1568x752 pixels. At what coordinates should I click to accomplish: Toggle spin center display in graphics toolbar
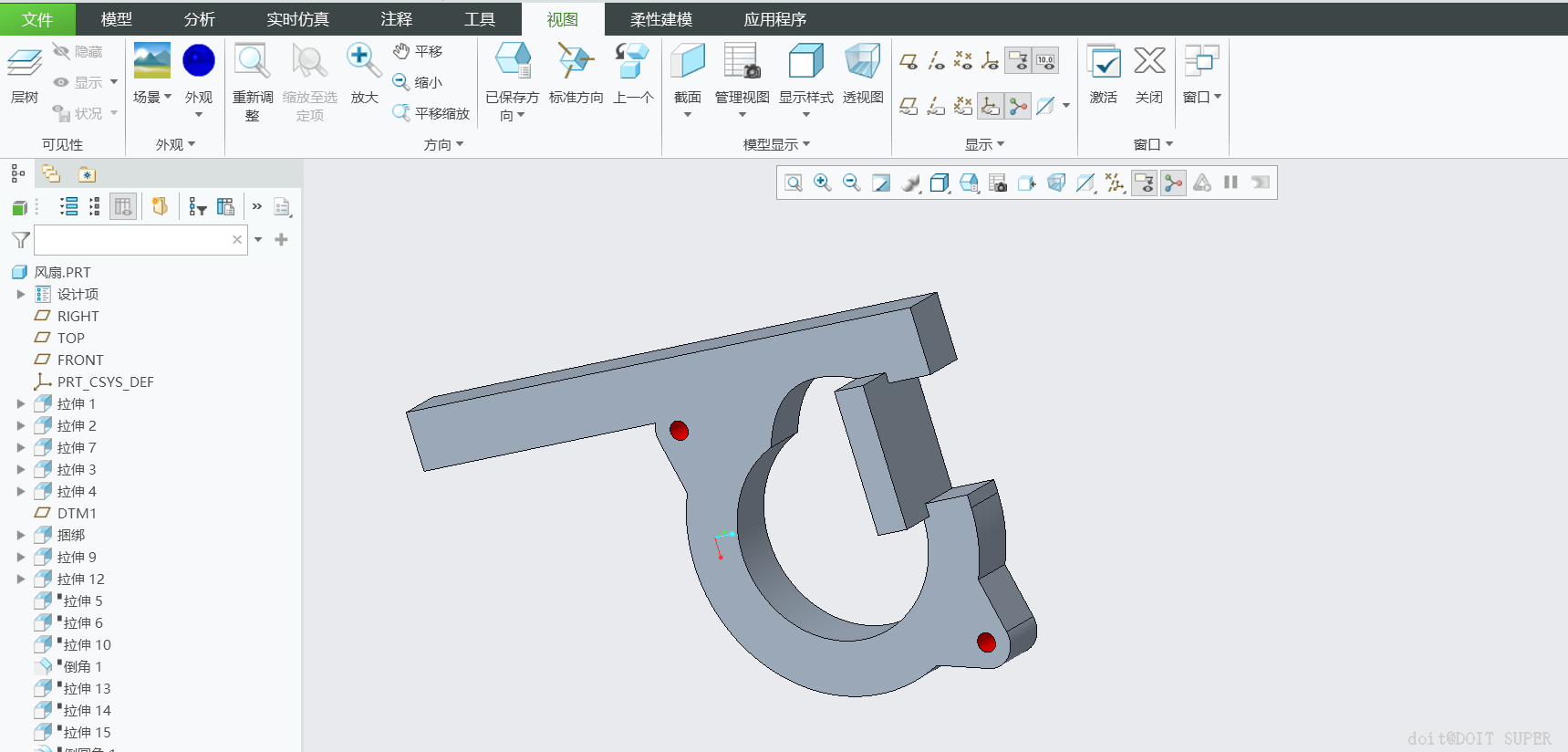[x=1173, y=183]
